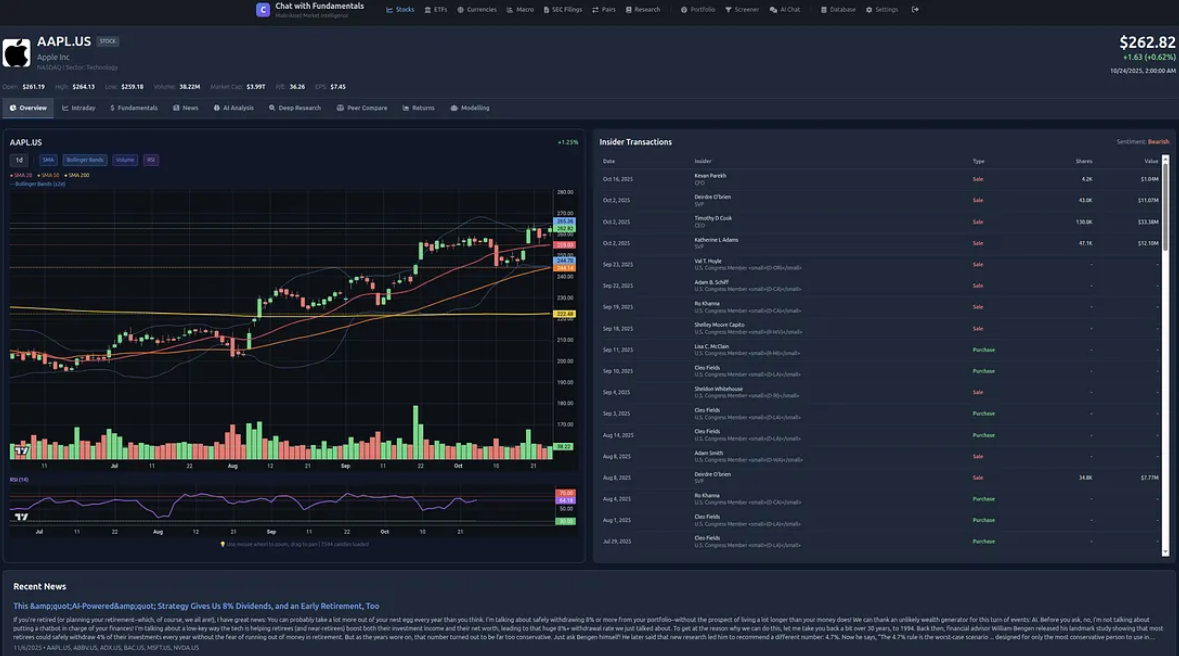Screen dimensions: 1179x656
Task: Click the logout icon at top right
Action: pyautogui.click(x=916, y=9)
